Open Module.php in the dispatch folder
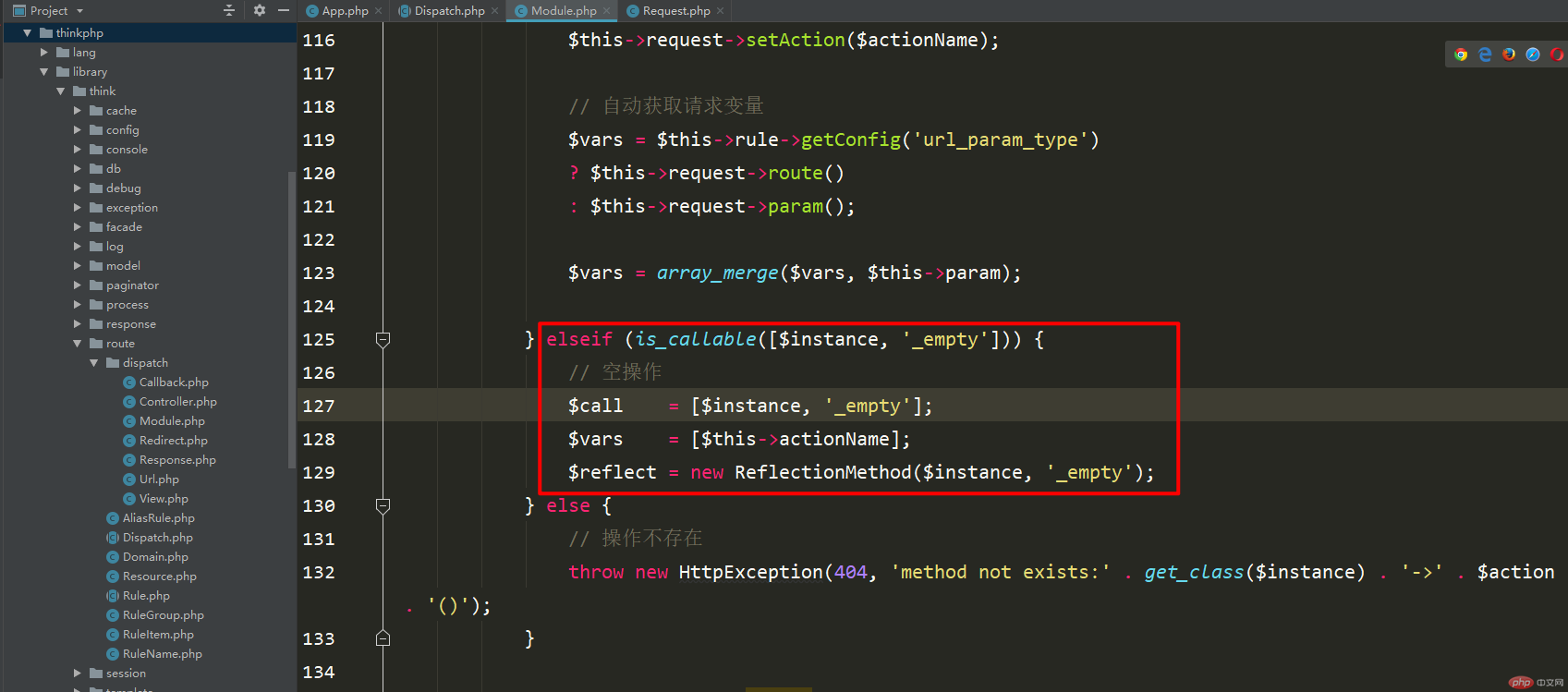This screenshot has height=692, width=1568. [x=172, y=420]
